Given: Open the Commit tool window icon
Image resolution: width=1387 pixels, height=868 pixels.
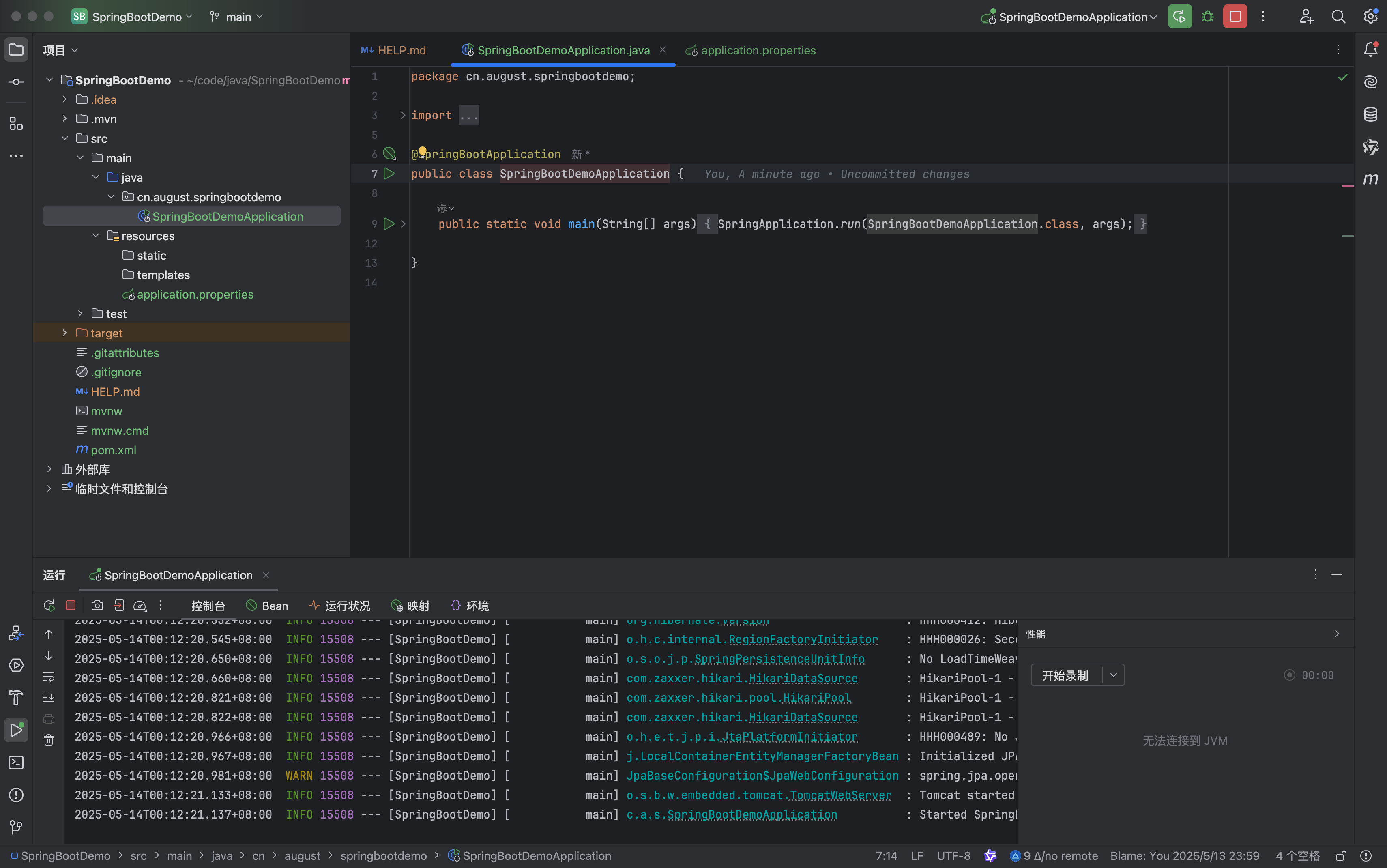Looking at the screenshot, I should [16, 82].
